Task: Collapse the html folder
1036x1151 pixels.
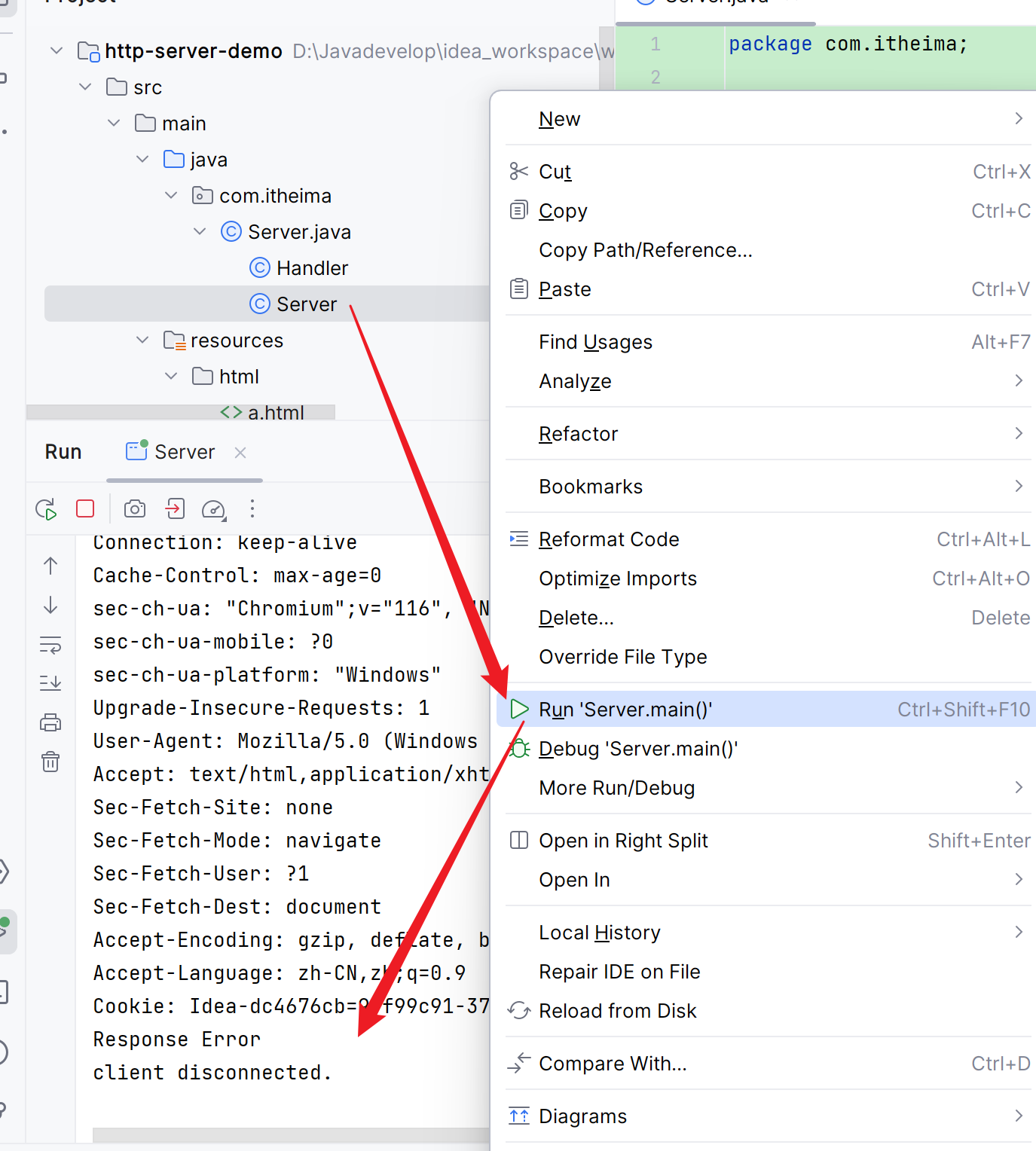Action: (x=171, y=377)
